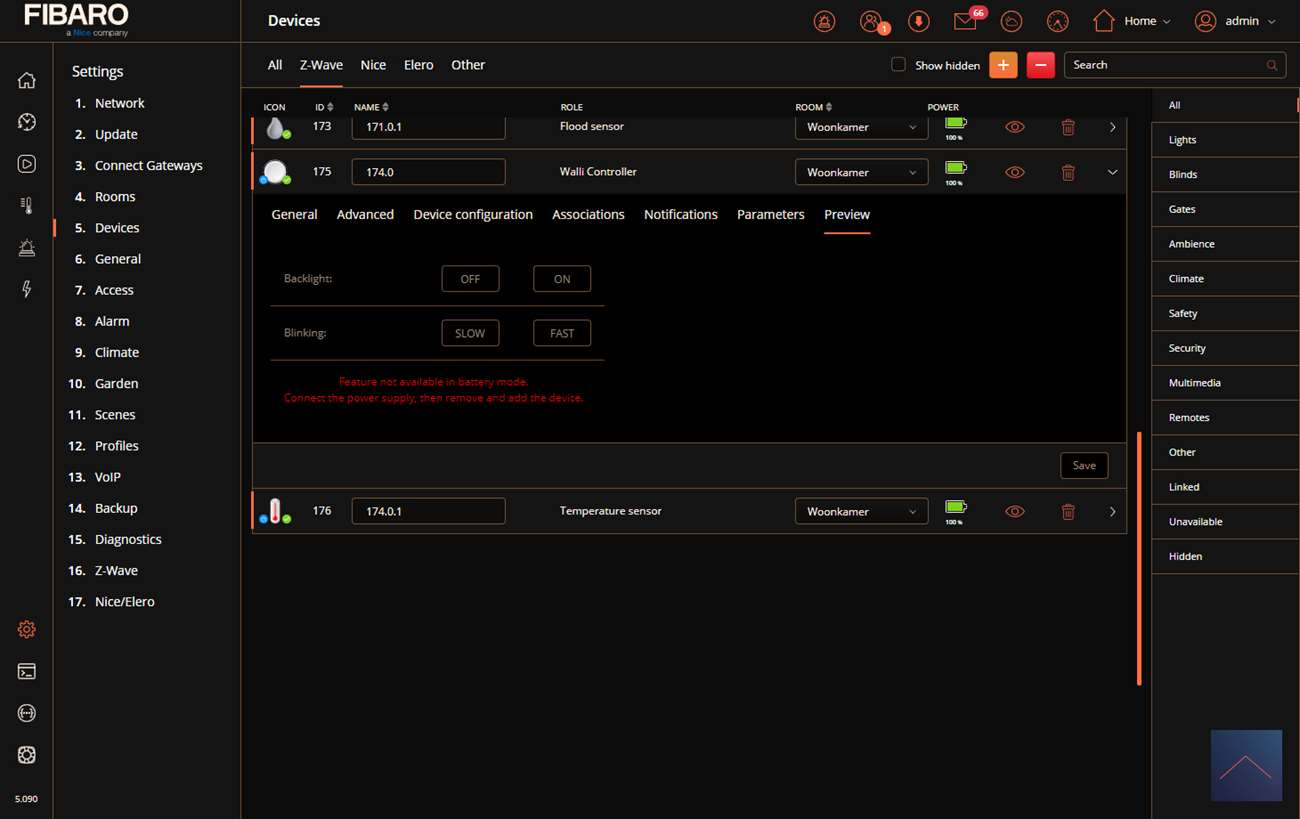Select the Nice device filter tab

coord(373,65)
